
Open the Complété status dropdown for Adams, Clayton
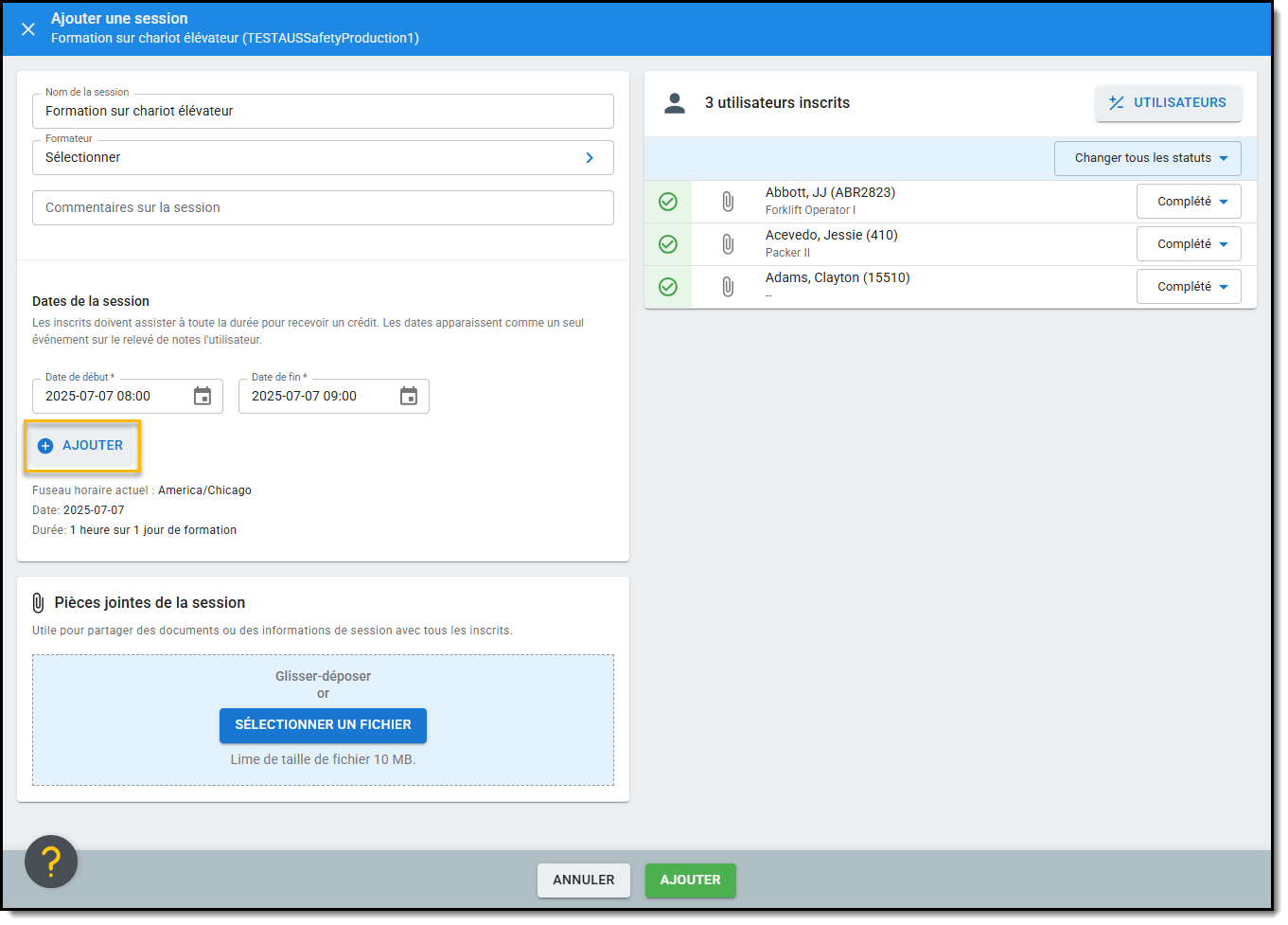(x=1189, y=287)
